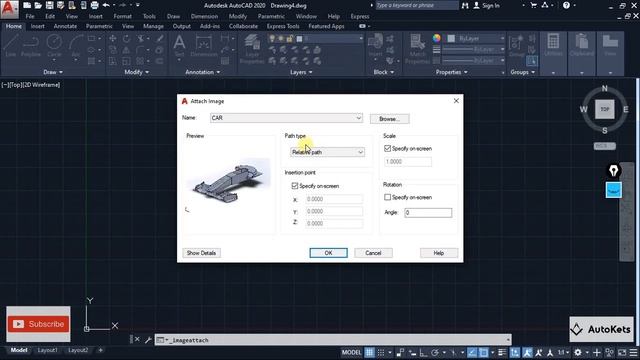640x360 pixels.
Task: Select the Rotate tool in Modify panel
Action: point(127,38)
